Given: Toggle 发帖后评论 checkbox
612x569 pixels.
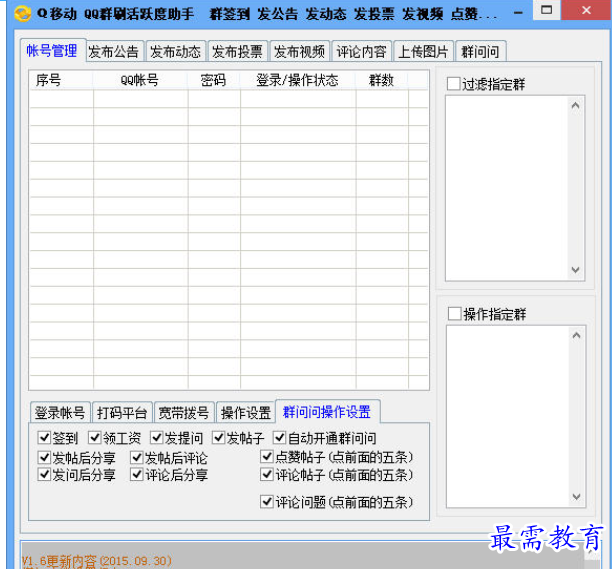Looking at the screenshot, I should [137, 457].
